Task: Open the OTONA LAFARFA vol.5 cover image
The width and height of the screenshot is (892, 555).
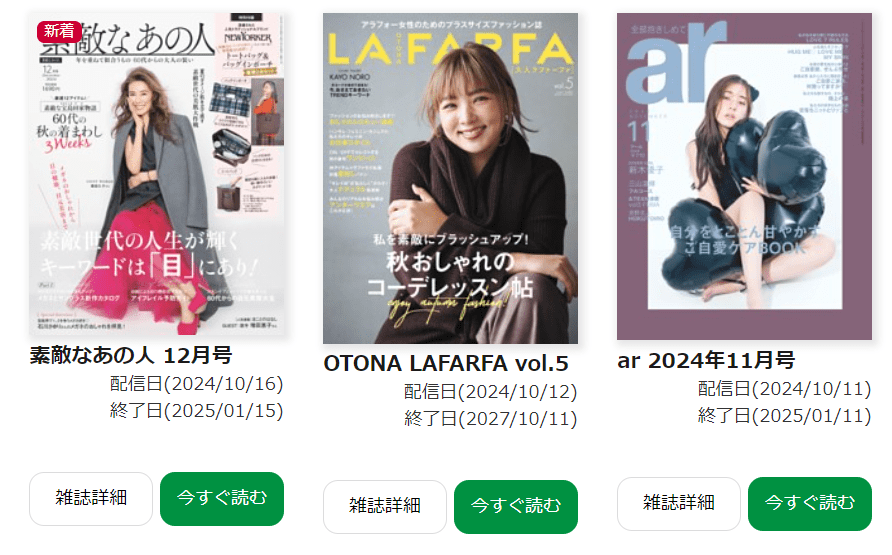Action: (451, 178)
